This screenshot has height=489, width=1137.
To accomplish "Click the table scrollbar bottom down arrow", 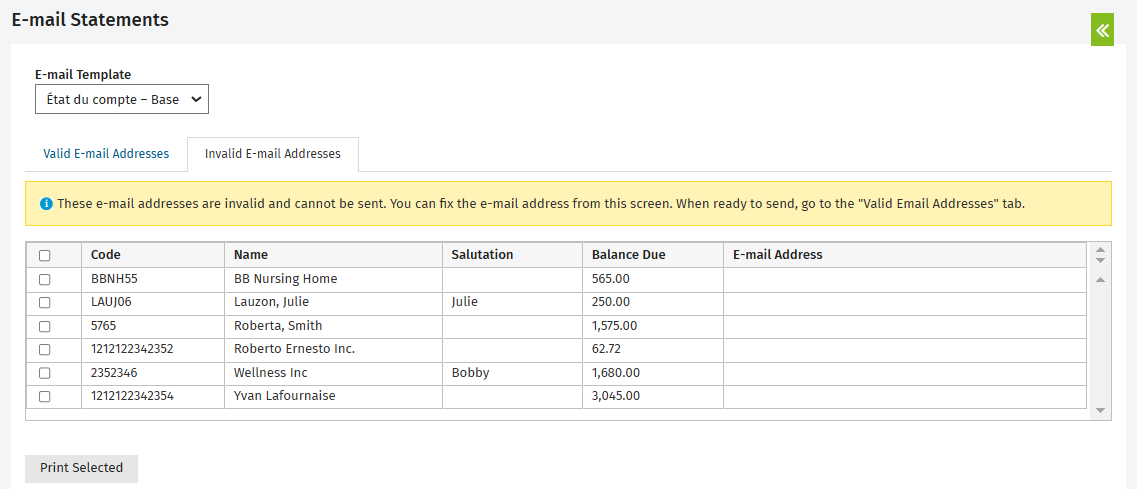I will pyautogui.click(x=1100, y=411).
